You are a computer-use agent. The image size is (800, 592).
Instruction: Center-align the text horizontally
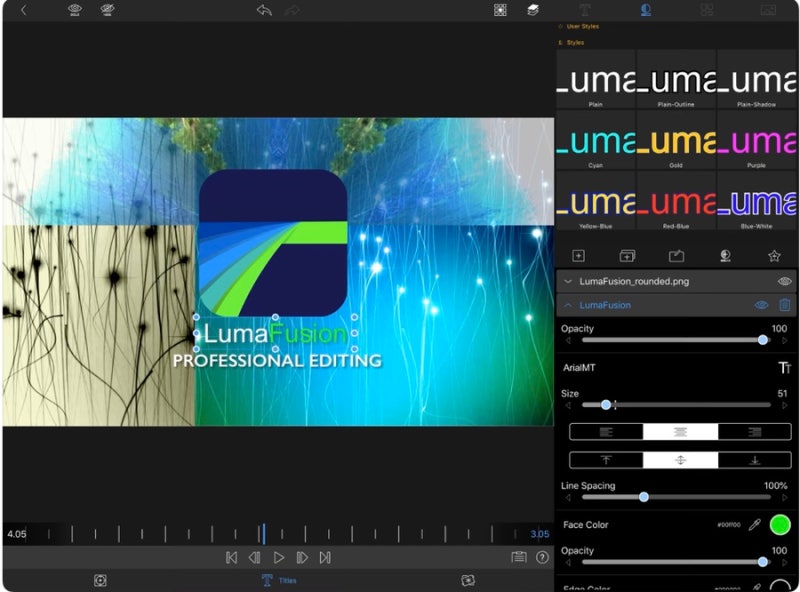point(680,432)
